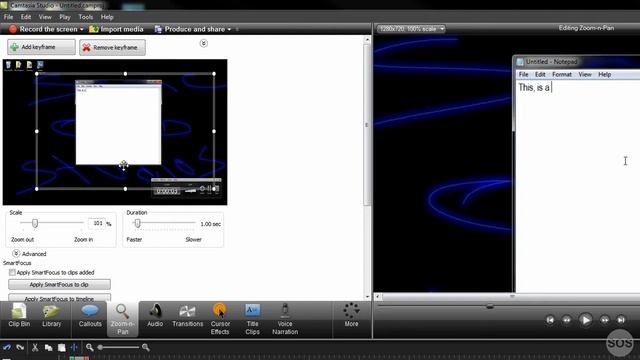Click Apply SmartFocus to timeline button
The height and width of the screenshot is (360, 640).
point(59,298)
